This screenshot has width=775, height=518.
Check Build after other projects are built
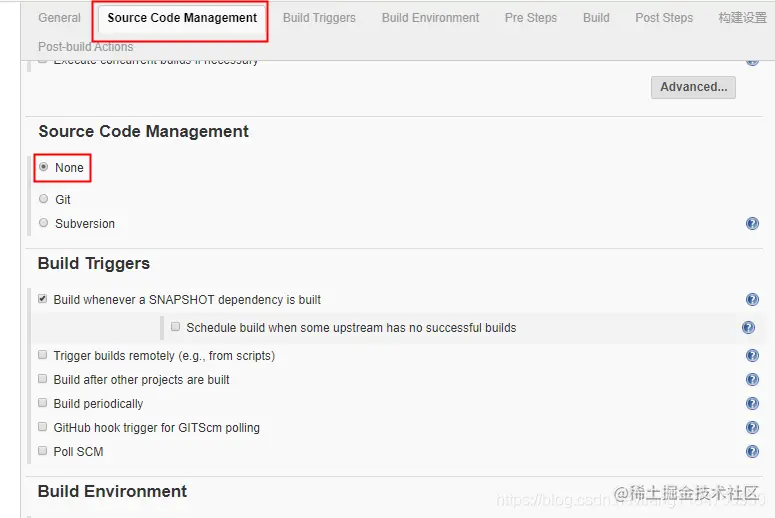[x=43, y=379]
